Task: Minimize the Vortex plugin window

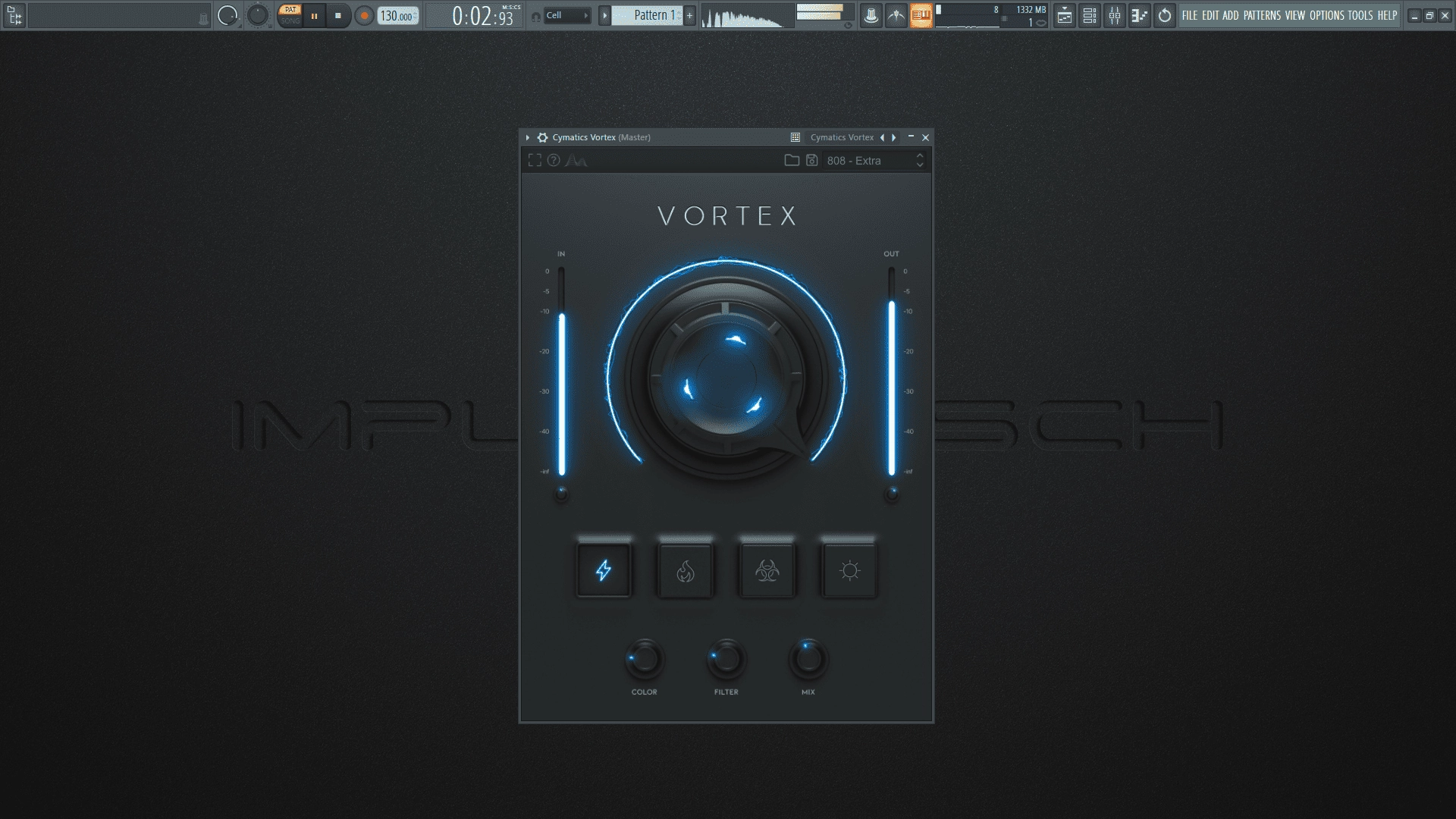Action: 911,137
